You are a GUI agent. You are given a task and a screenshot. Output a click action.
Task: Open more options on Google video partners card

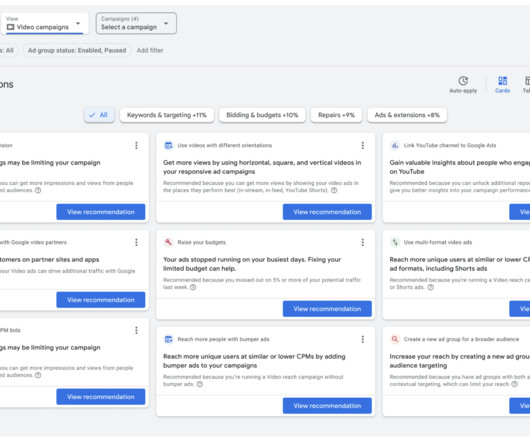click(136, 242)
